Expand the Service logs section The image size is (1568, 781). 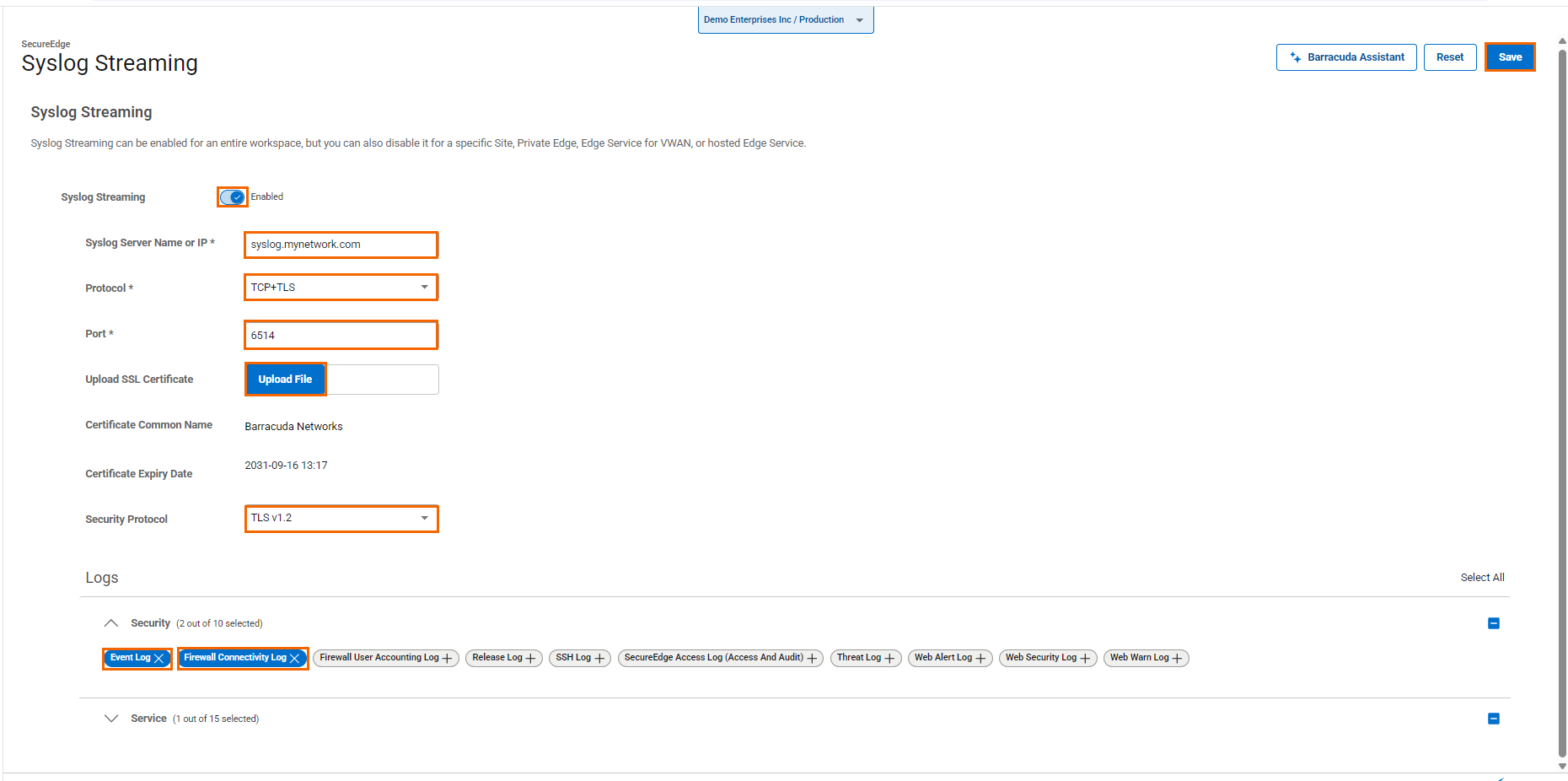(x=111, y=718)
